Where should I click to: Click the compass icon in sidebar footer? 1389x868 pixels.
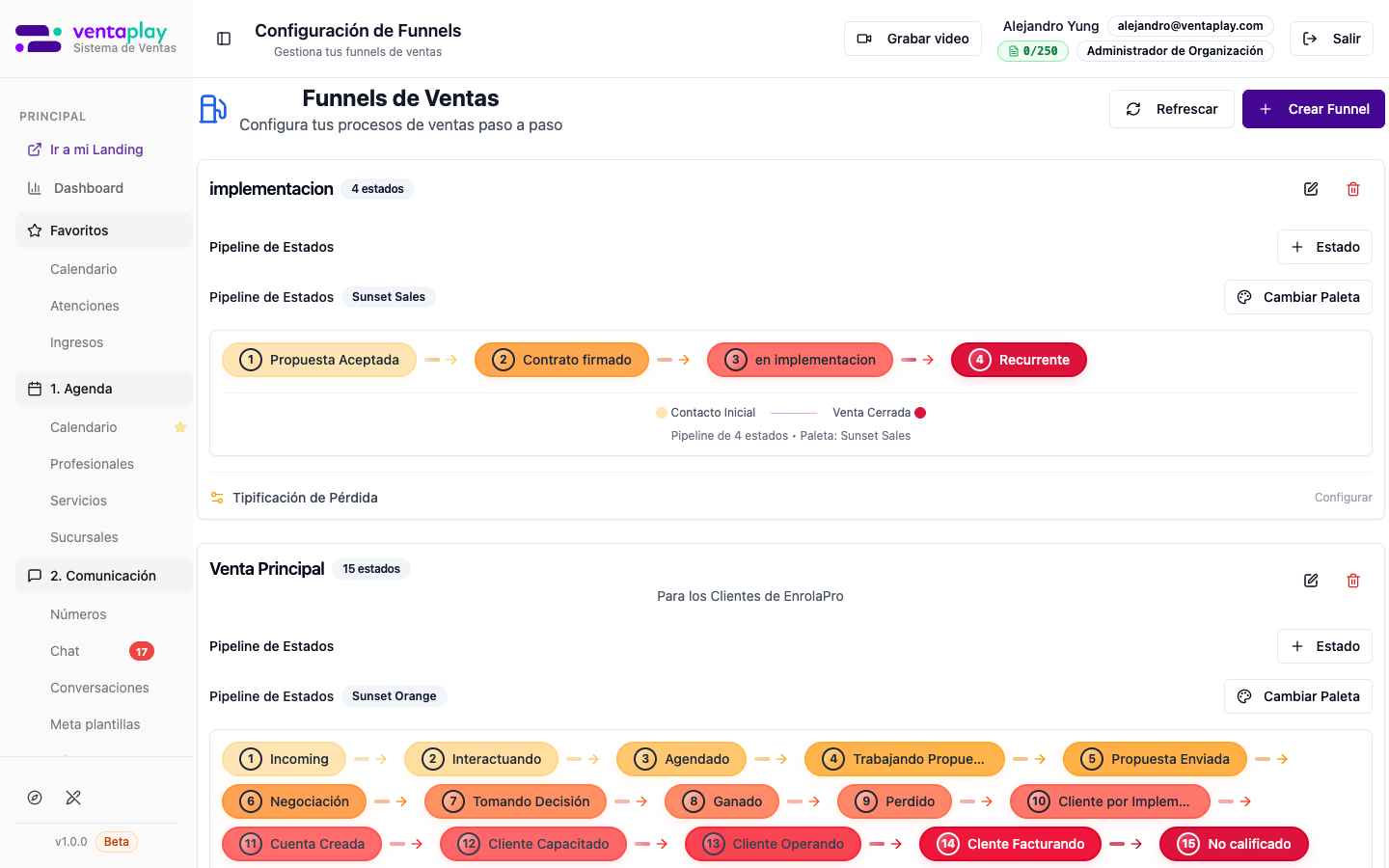35,798
